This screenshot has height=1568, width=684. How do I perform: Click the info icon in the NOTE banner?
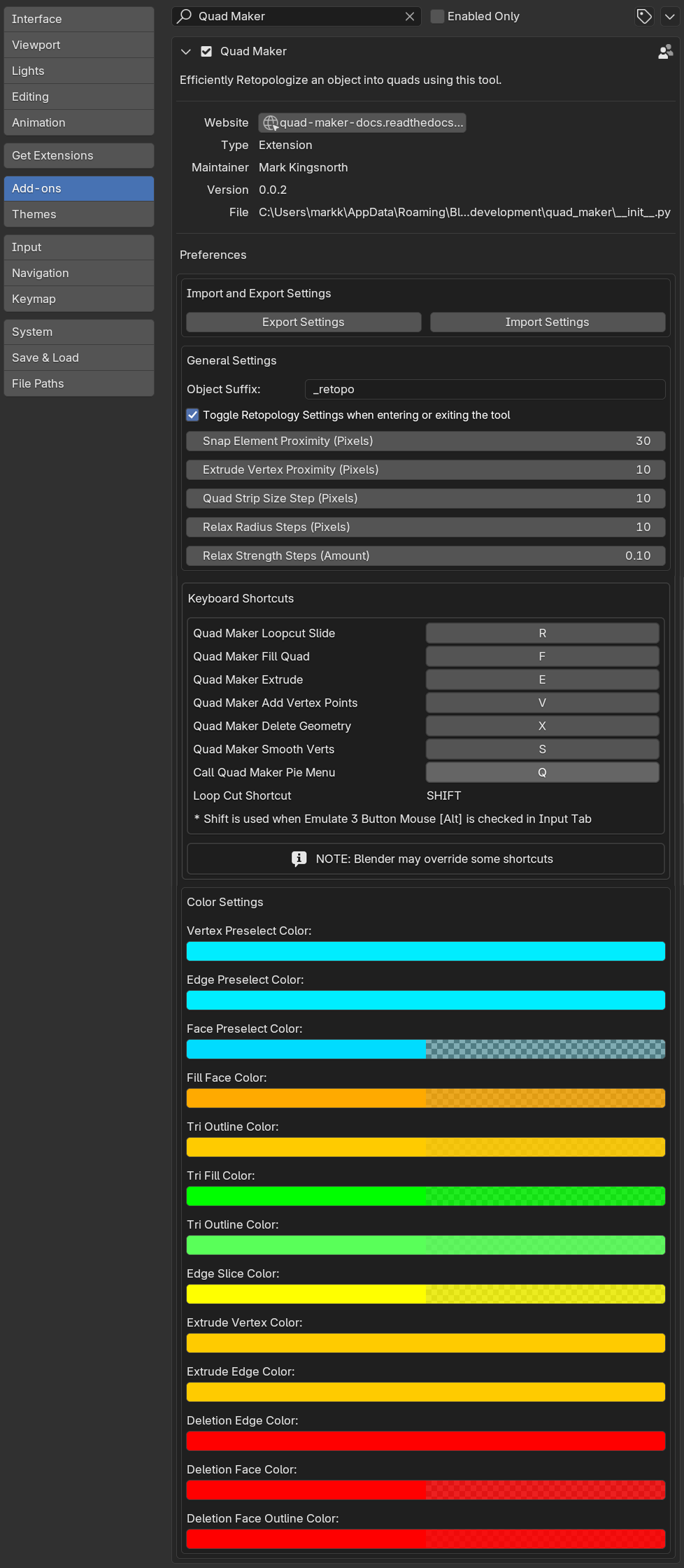[299, 859]
